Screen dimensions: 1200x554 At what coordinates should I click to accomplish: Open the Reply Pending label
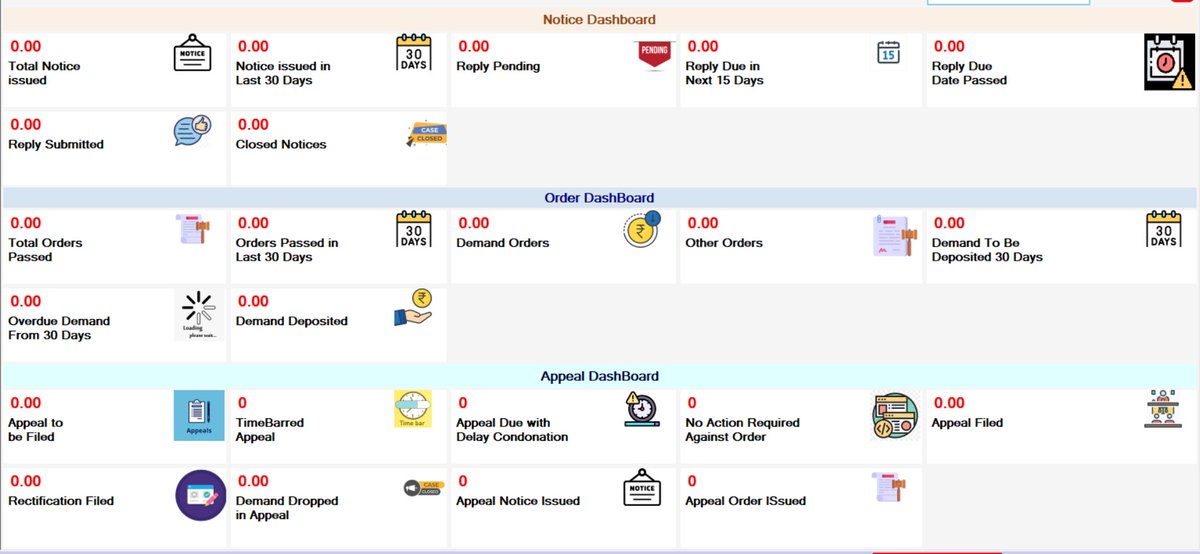coord(498,66)
